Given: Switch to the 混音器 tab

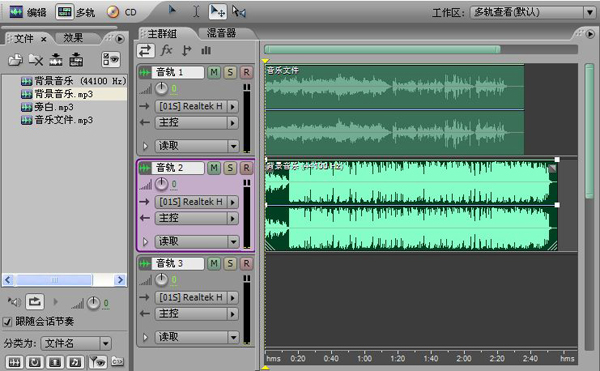Looking at the screenshot, I should pyautogui.click(x=221, y=33).
